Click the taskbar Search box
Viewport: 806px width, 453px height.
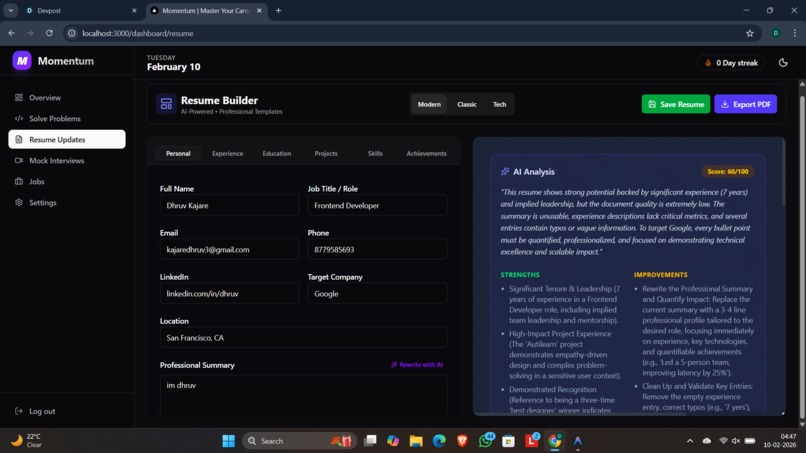coord(299,441)
